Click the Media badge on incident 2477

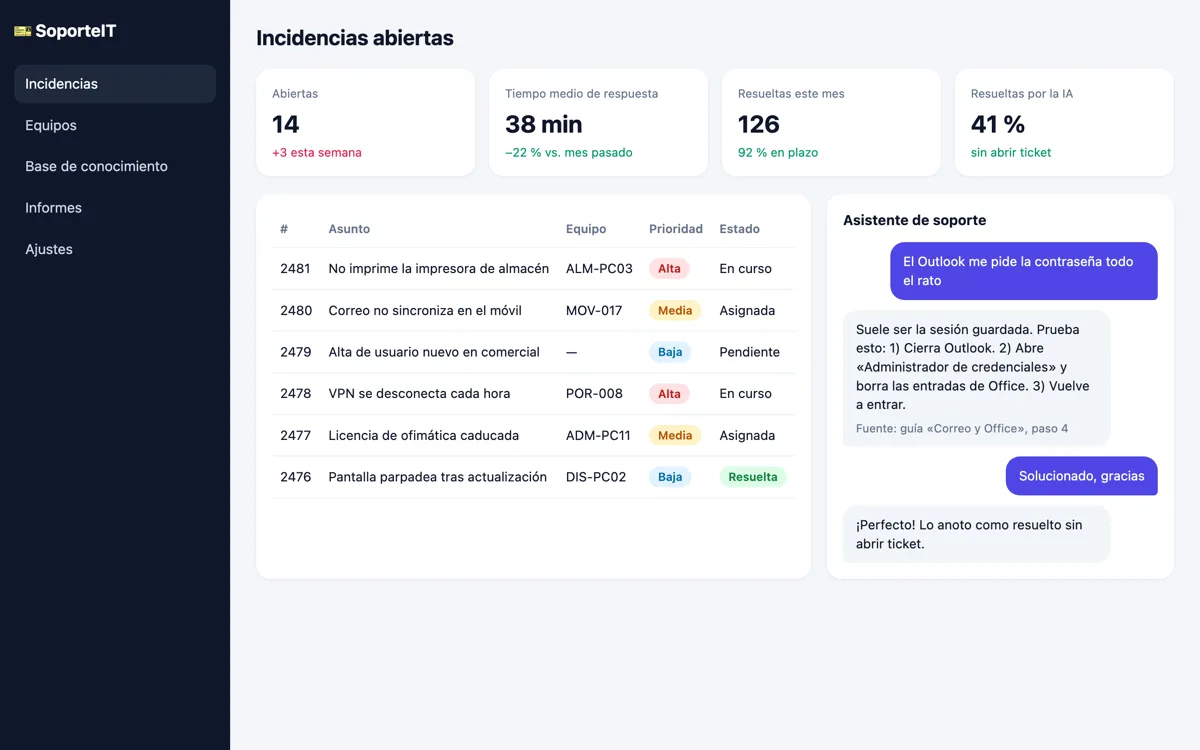point(675,436)
